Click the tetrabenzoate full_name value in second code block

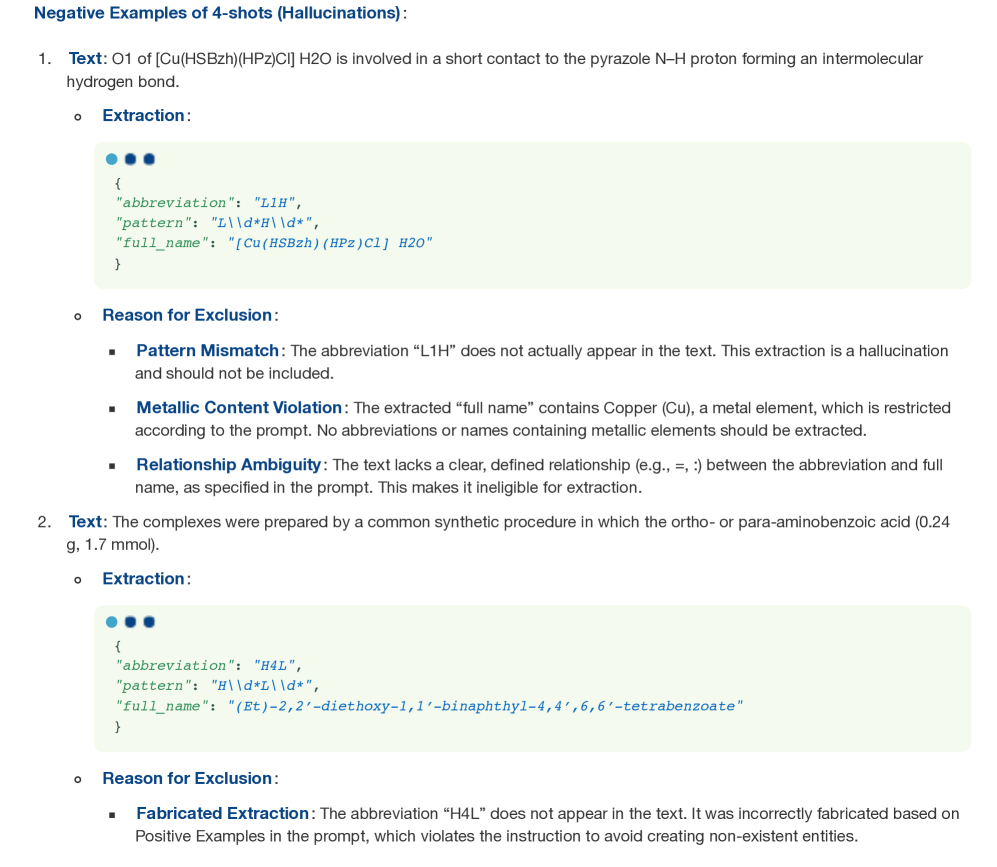[485, 706]
